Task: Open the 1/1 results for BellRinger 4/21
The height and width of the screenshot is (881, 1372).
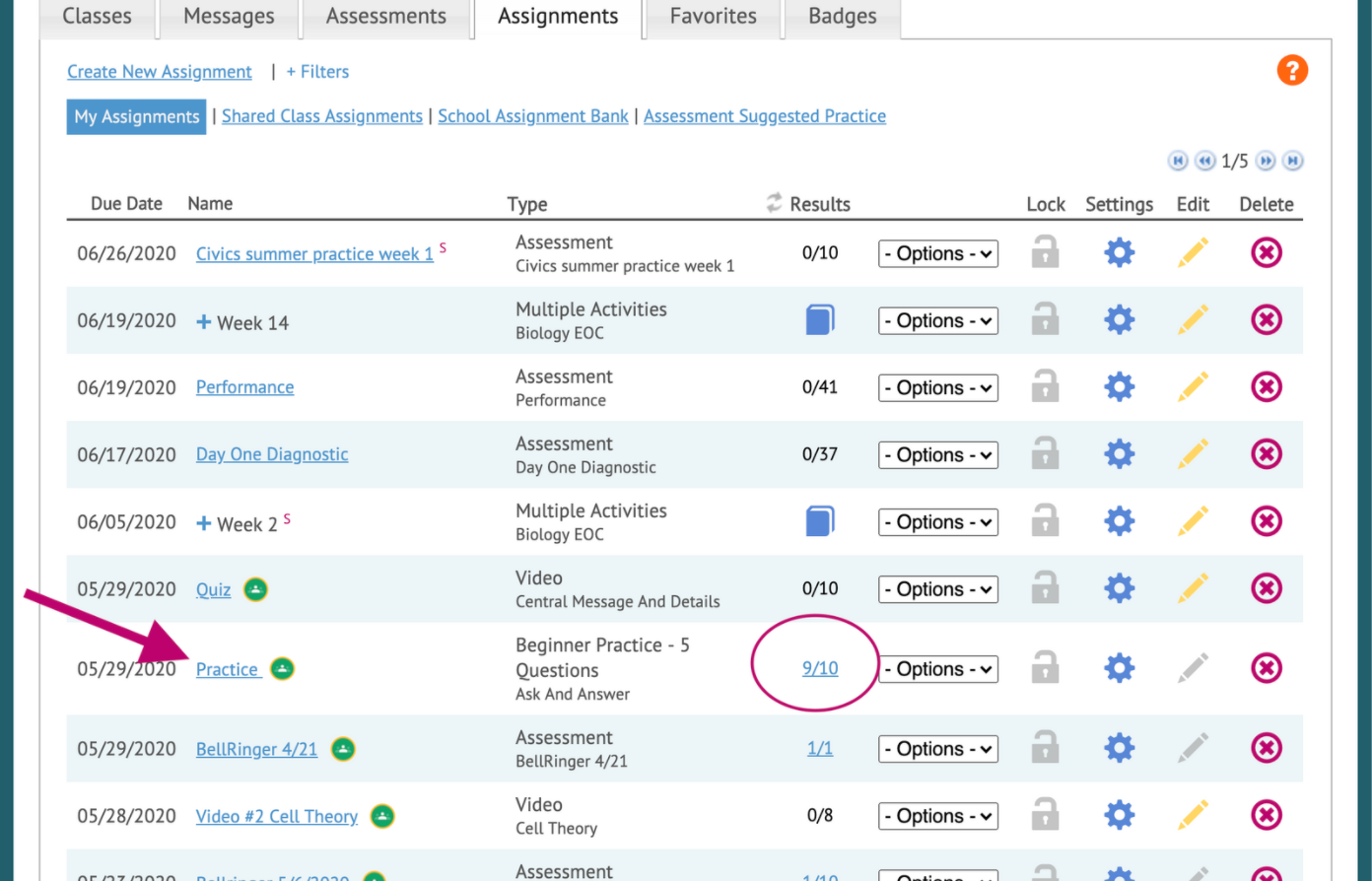Action: point(820,748)
